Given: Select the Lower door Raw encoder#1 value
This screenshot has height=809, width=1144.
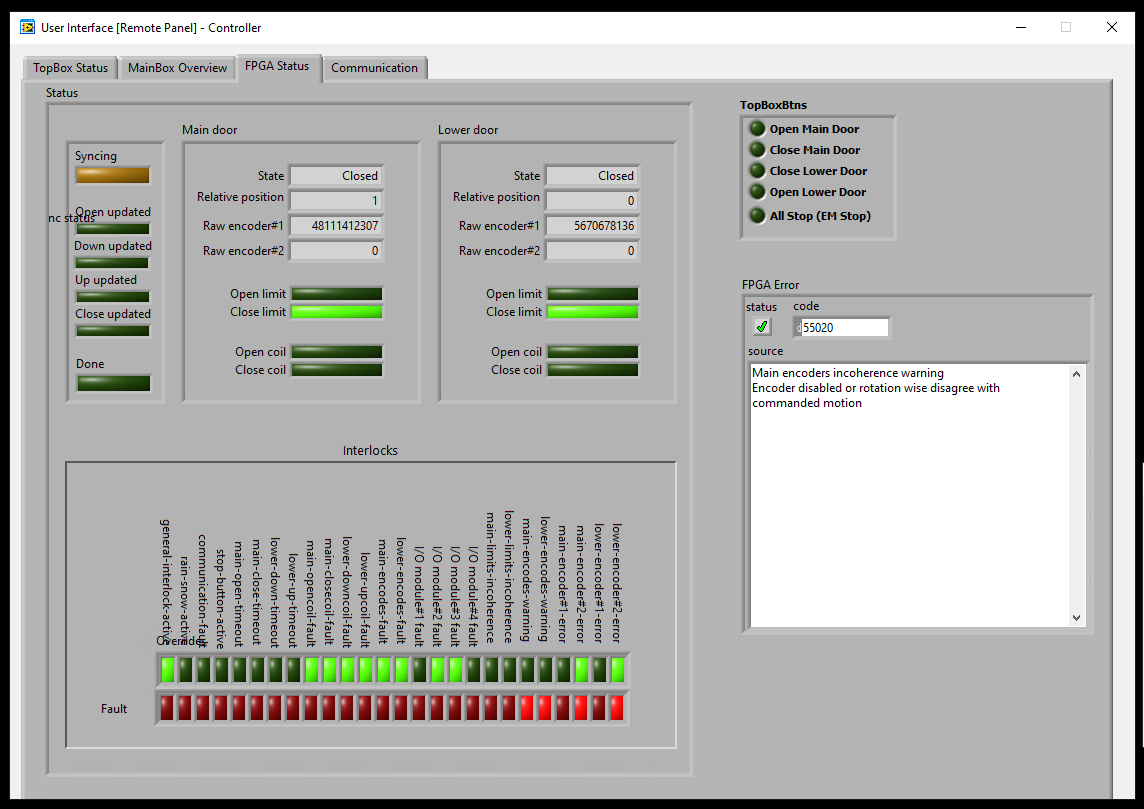Looking at the screenshot, I should click(x=593, y=225).
